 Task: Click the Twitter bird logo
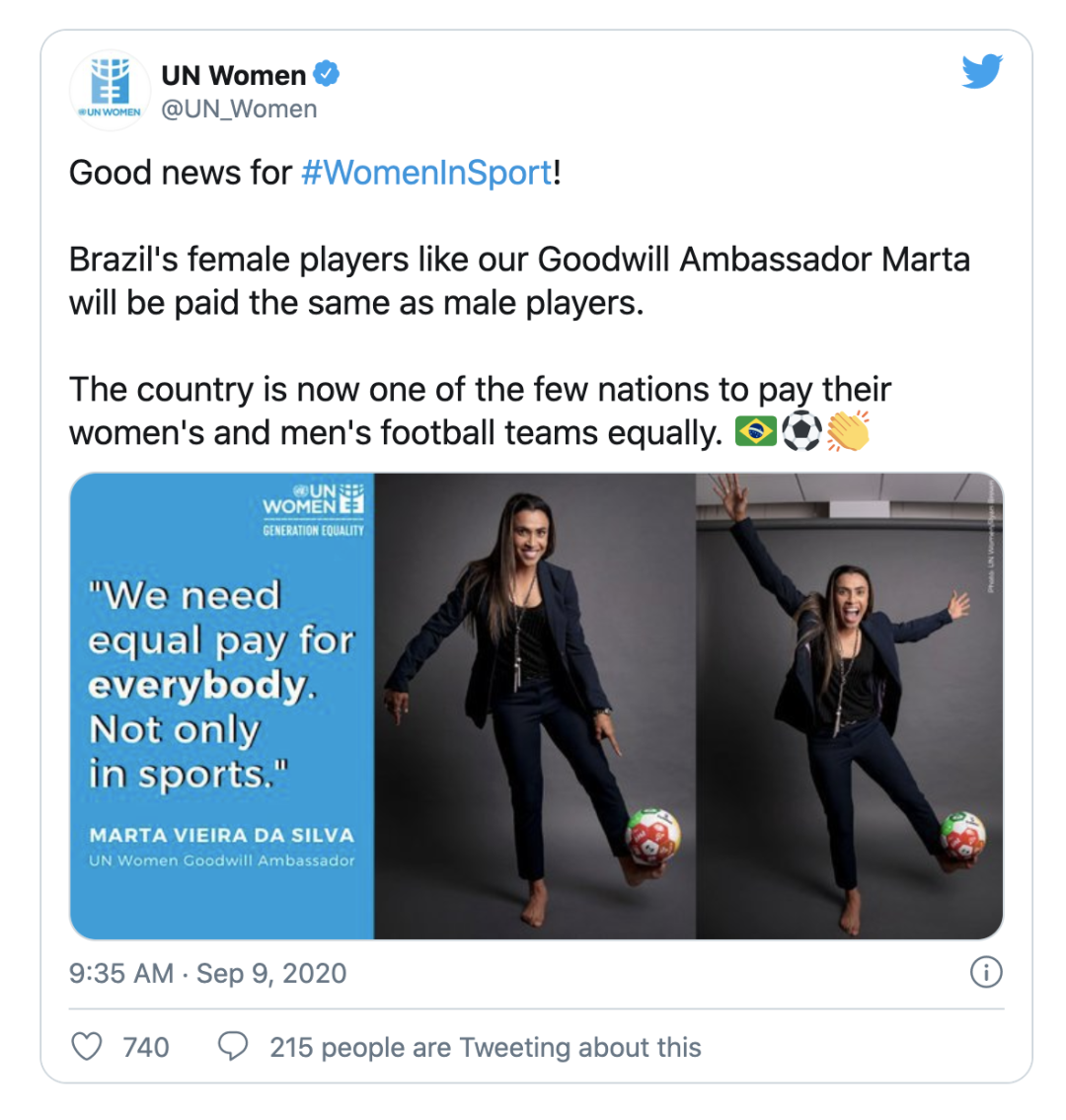click(x=982, y=71)
